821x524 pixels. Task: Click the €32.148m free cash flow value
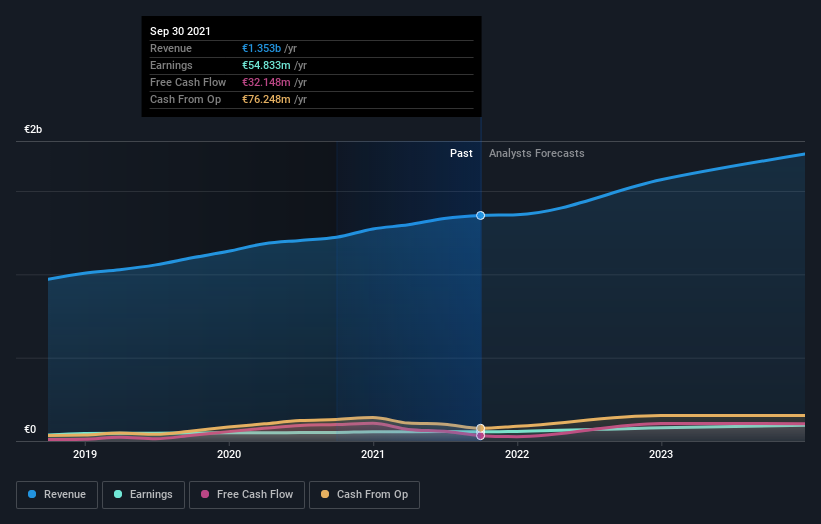(266, 82)
